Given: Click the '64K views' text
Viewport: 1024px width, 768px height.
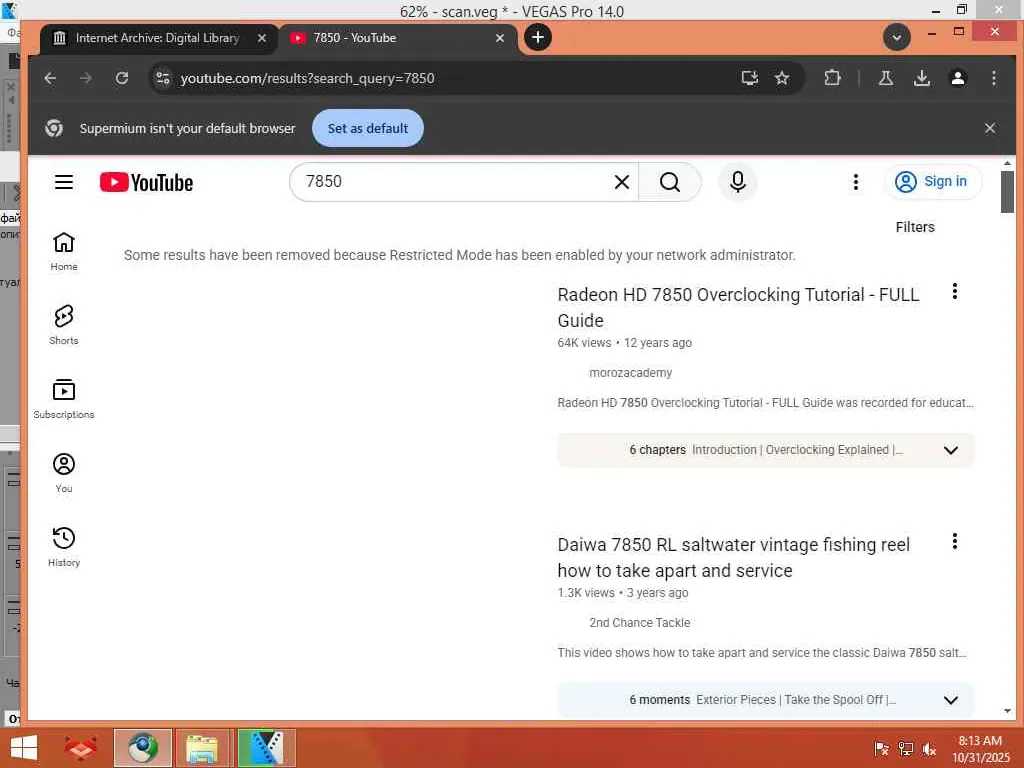Looking at the screenshot, I should 584,343.
